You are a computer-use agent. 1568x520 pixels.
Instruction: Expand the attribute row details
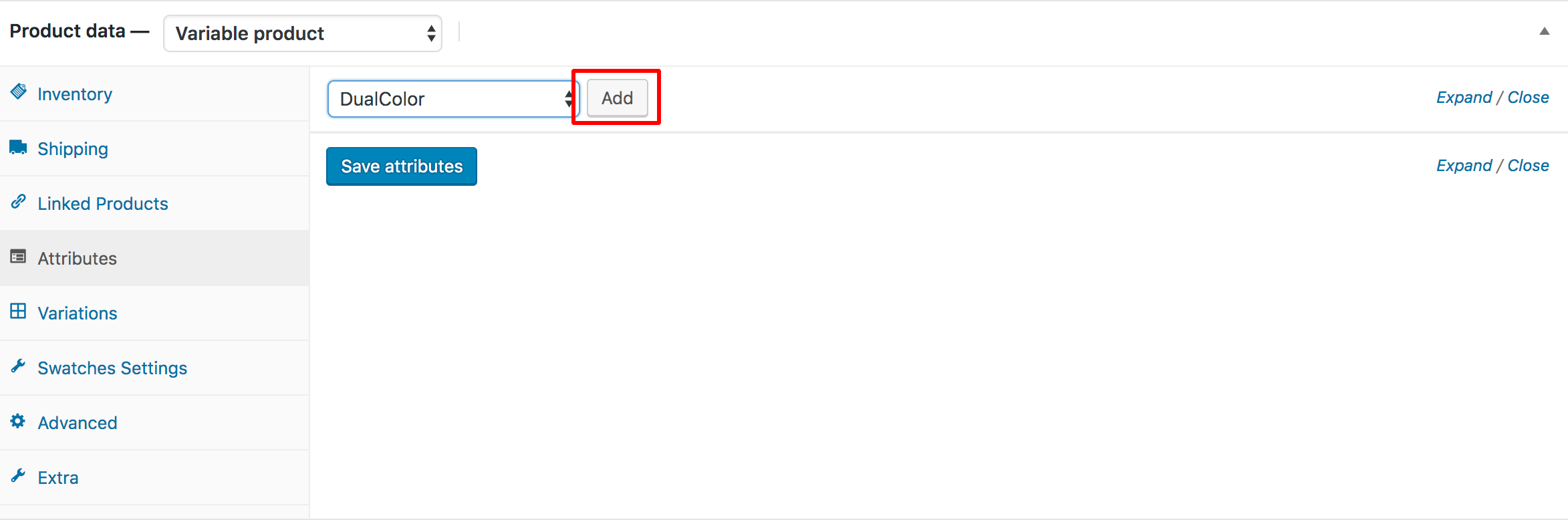pyautogui.click(x=1464, y=97)
